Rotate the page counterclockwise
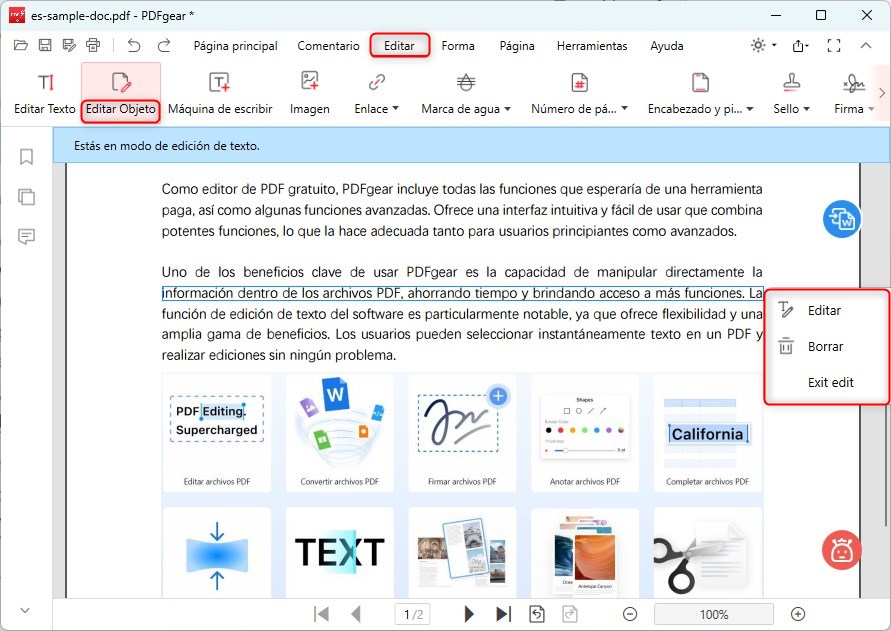This screenshot has width=891, height=631. coord(537,614)
